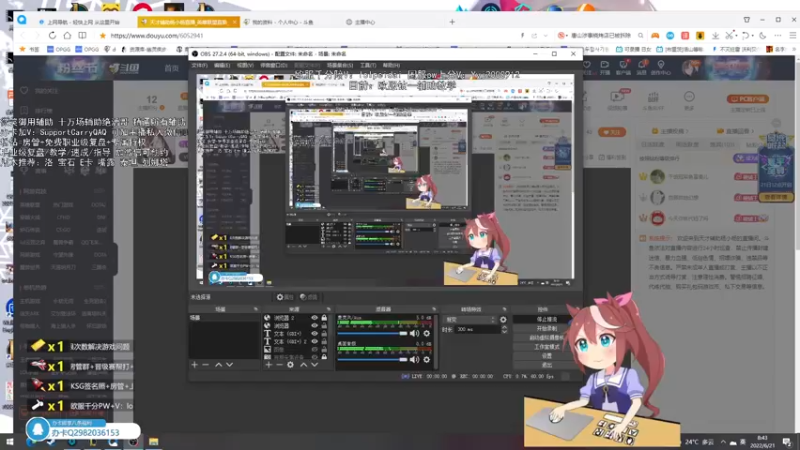
Task: Mute the Mic/Aux audio track
Action: point(414,333)
